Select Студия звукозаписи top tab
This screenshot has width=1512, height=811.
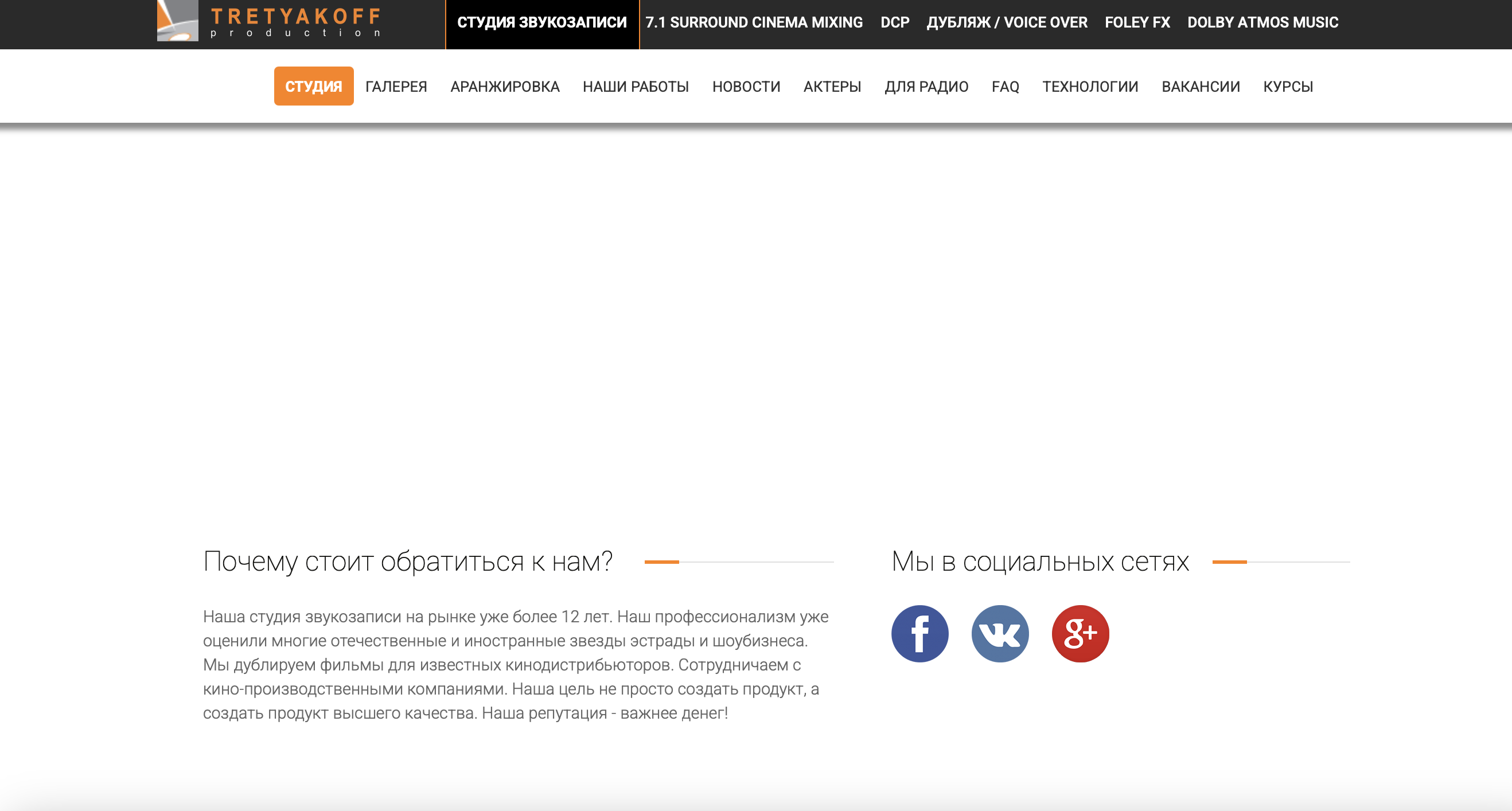point(541,22)
